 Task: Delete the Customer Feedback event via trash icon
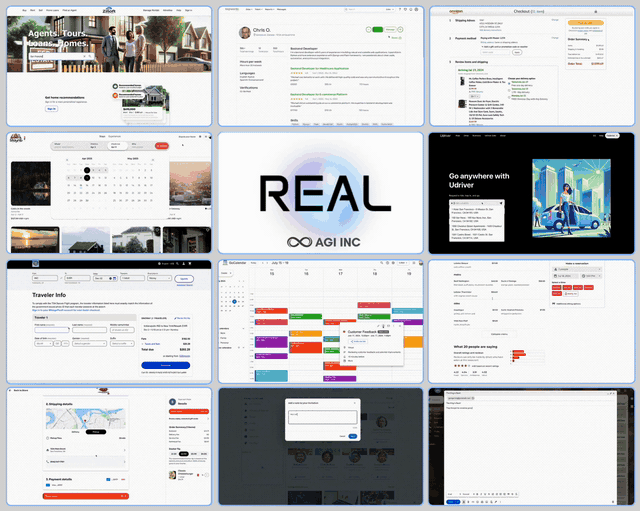384,326
